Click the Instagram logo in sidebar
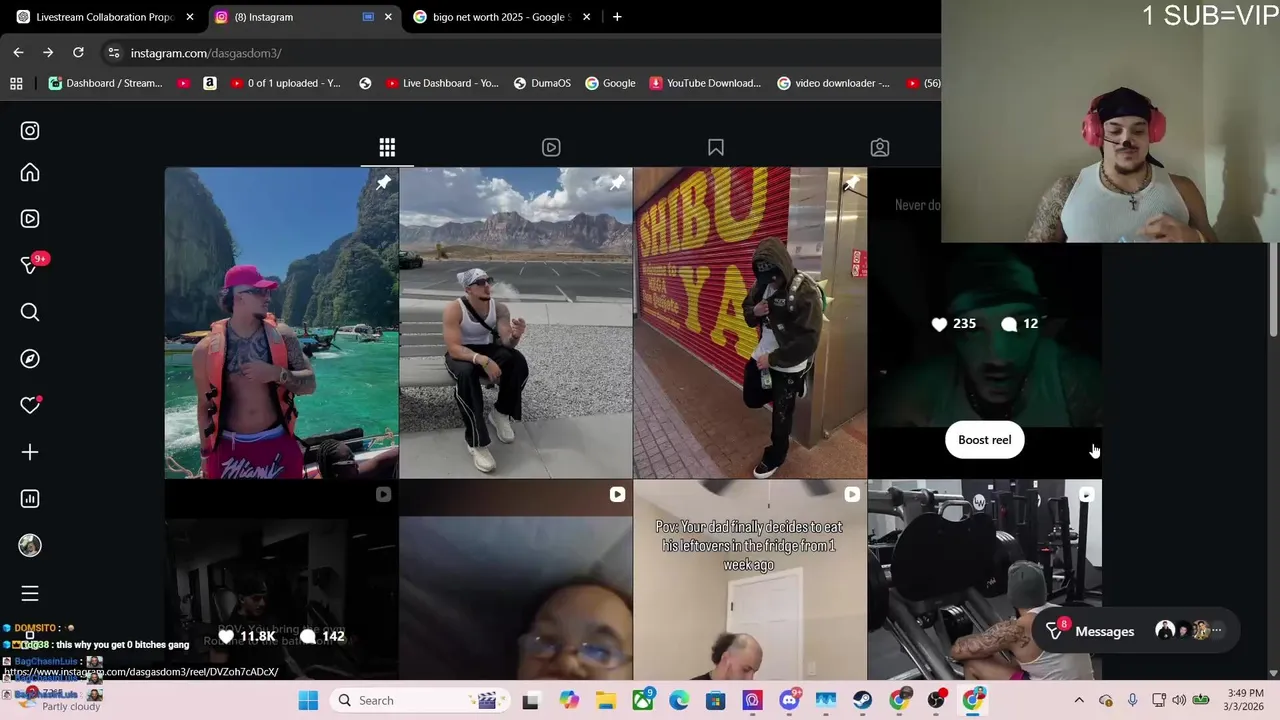The width and height of the screenshot is (1280, 720). pyautogui.click(x=30, y=131)
